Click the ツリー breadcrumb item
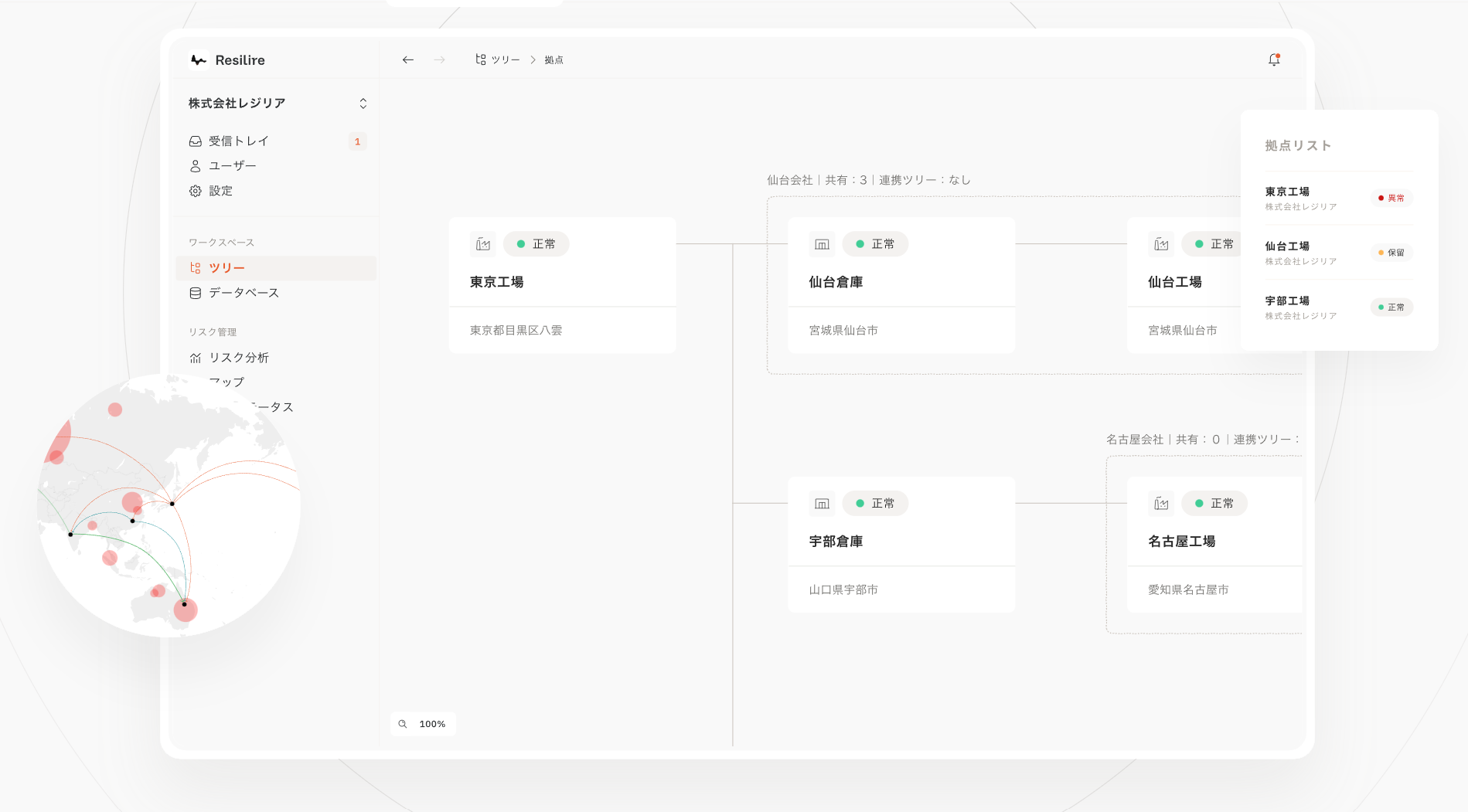Image resolution: width=1468 pixels, height=812 pixels. click(498, 59)
